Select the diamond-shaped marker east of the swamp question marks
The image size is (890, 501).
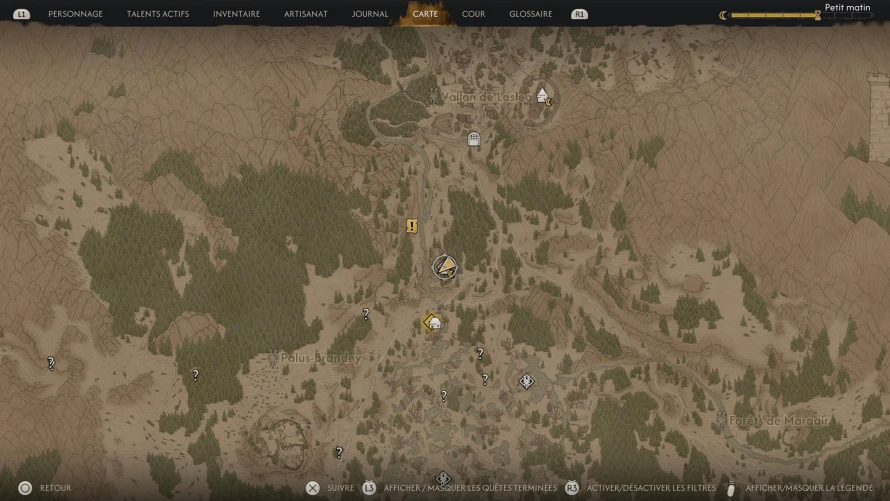point(526,381)
